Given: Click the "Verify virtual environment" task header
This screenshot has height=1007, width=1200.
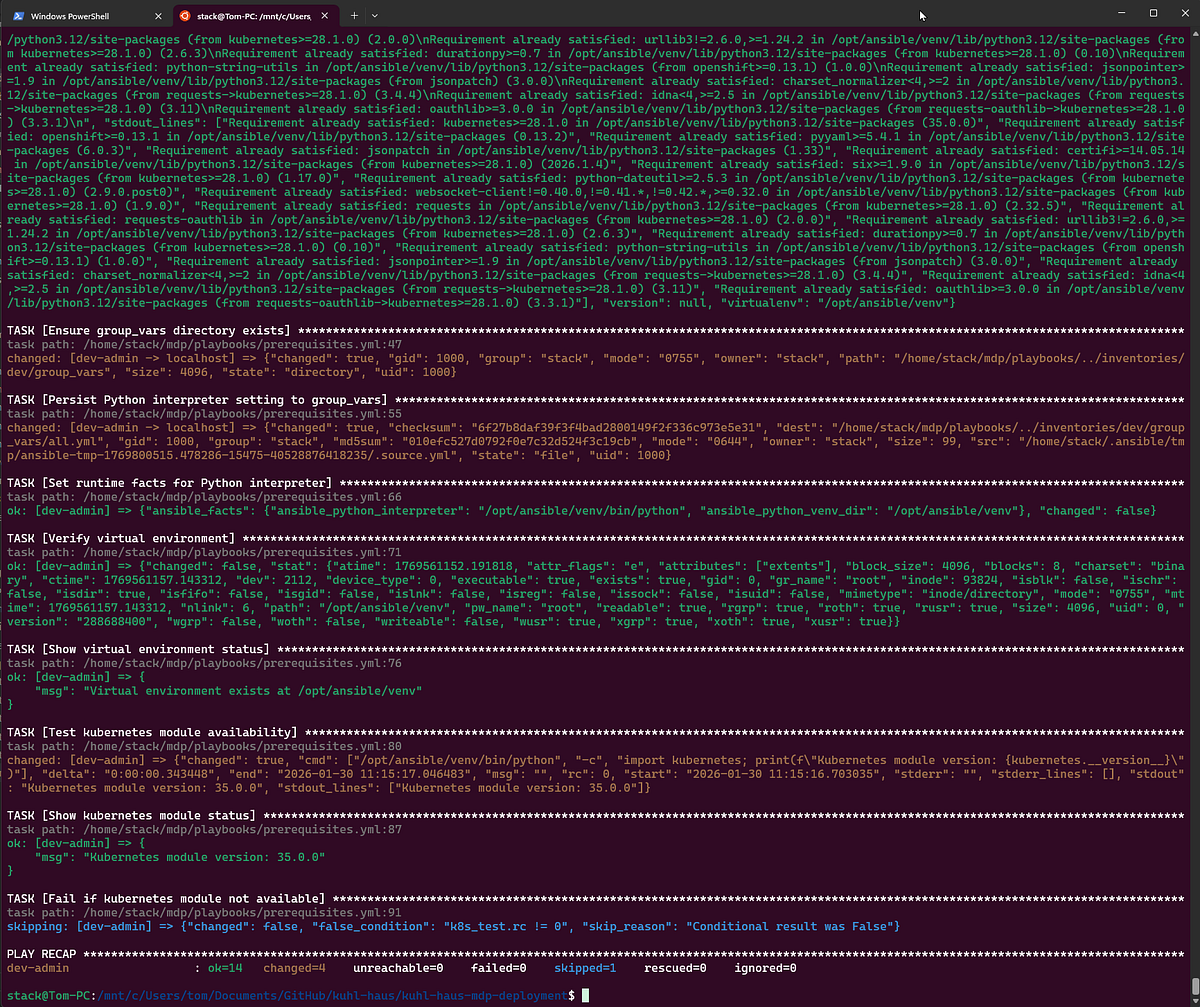Looking at the screenshot, I should click(x=120, y=538).
